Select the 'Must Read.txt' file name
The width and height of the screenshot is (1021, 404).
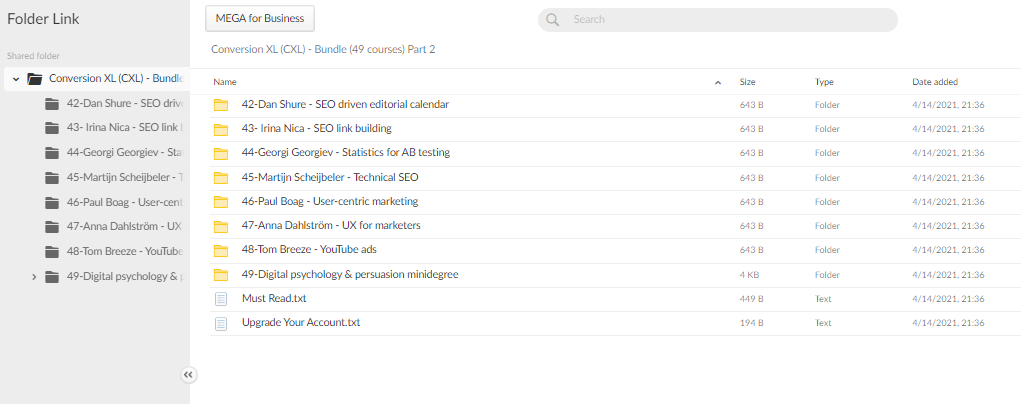(x=274, y=298)
